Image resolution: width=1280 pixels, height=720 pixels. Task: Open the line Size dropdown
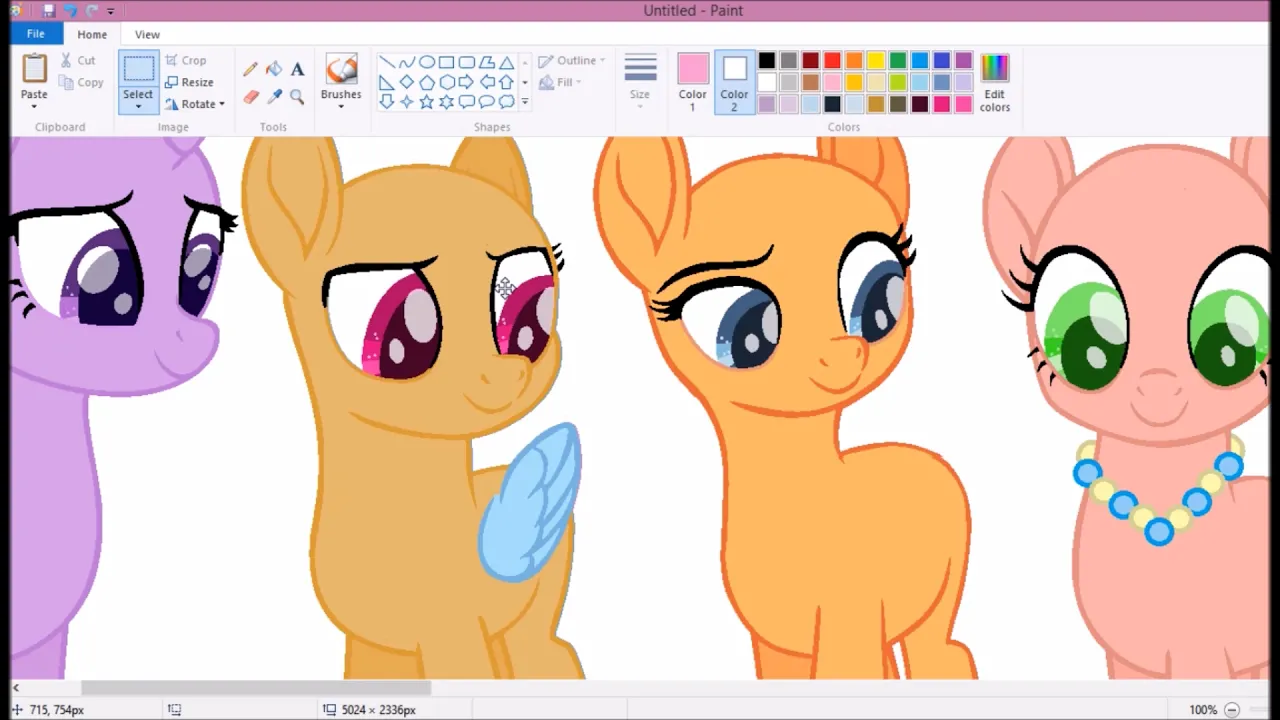[640, 80]
